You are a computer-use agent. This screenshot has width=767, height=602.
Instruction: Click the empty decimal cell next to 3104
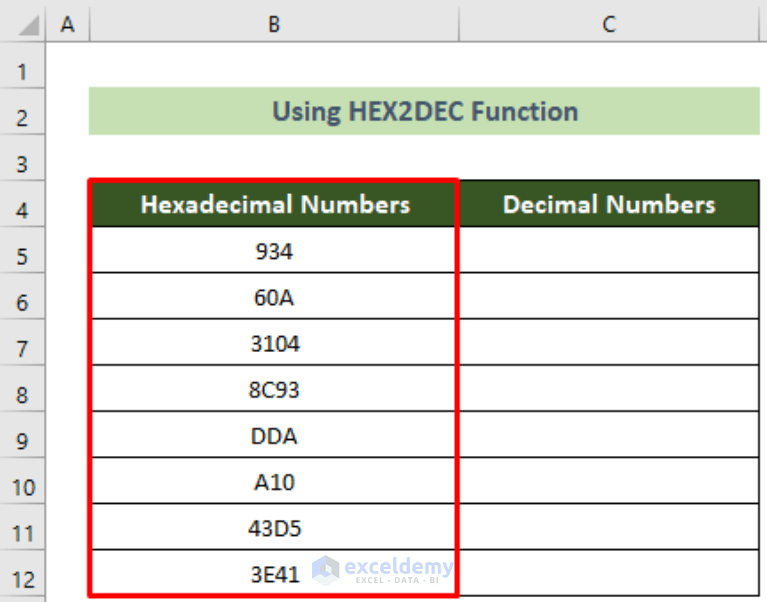609,342
